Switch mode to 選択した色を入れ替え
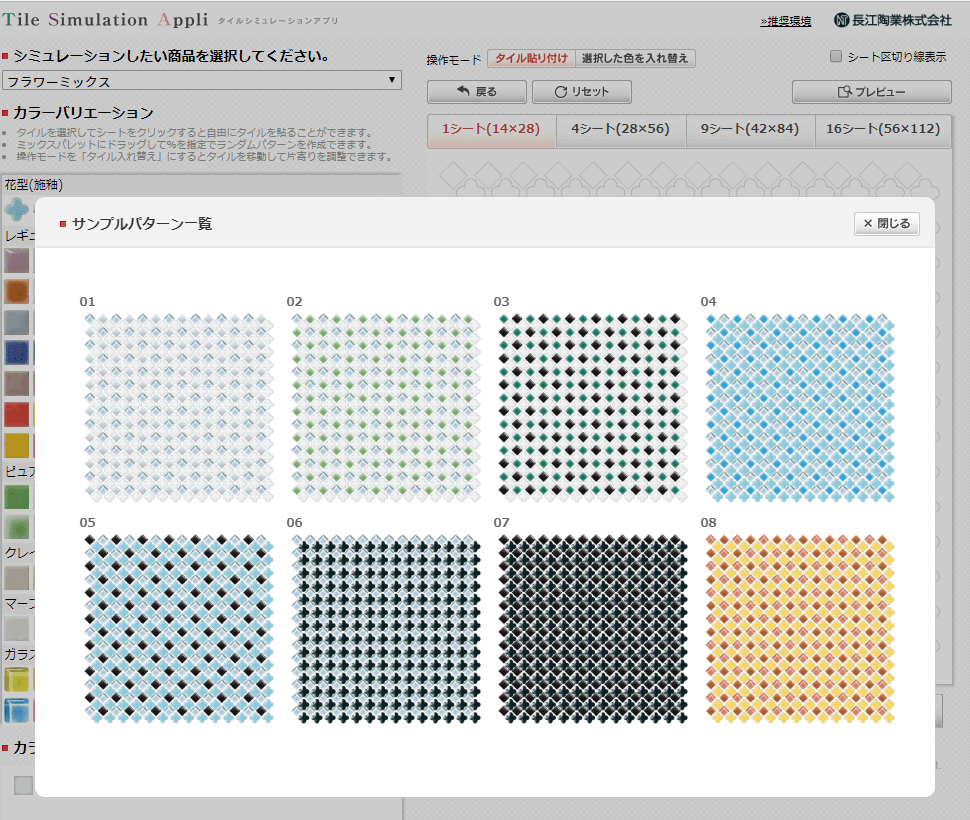The height and width of the screenshot is (820, 970). point(635,59)
